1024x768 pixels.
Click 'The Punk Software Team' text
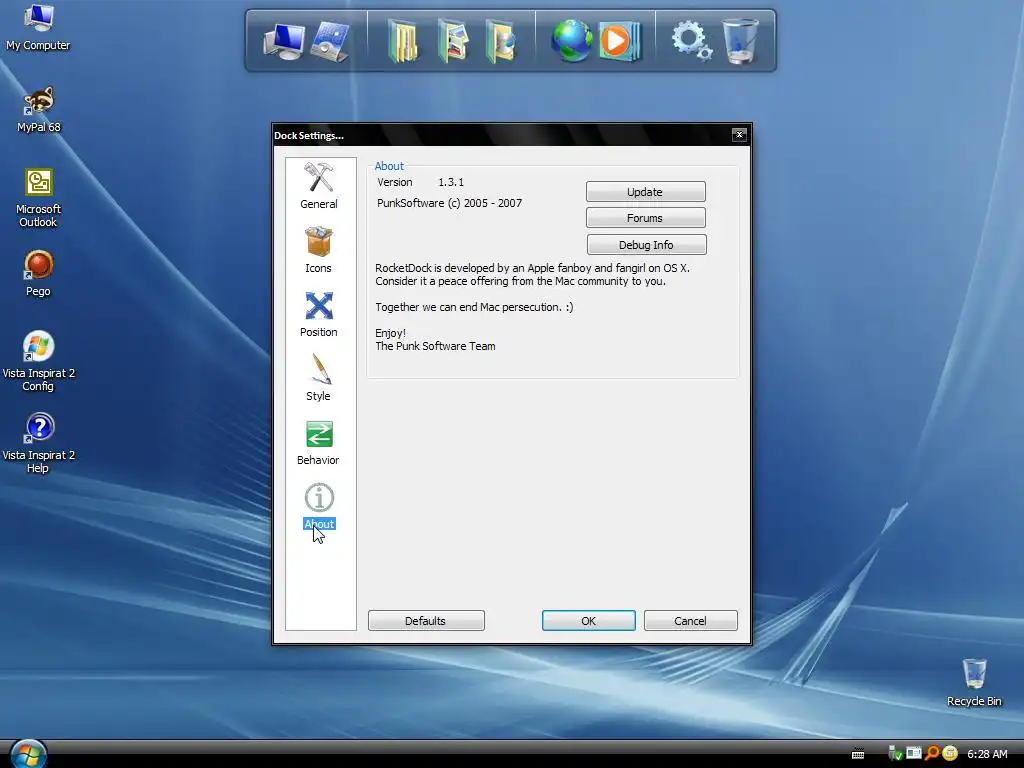[x=435, y=346]
